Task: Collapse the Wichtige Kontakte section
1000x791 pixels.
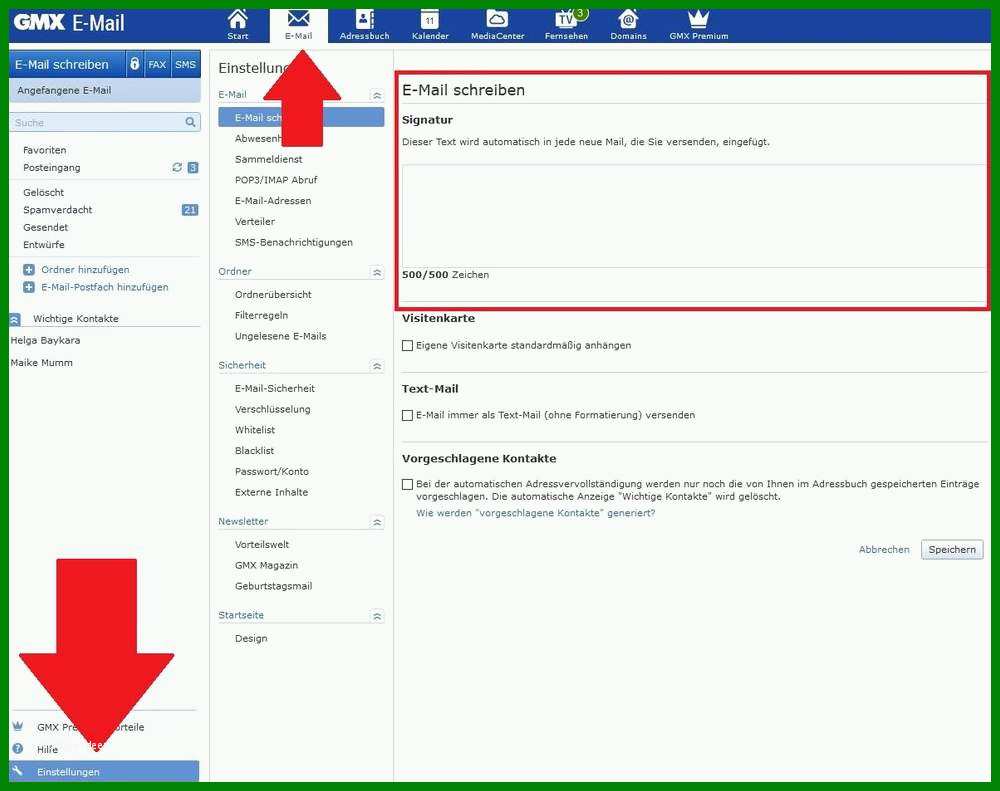Action: [x=15, y=319]
